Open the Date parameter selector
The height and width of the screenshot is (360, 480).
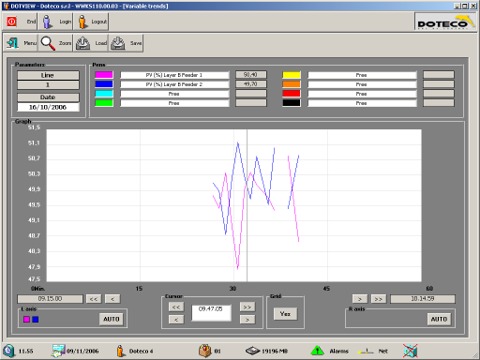[x=48, y=97]
